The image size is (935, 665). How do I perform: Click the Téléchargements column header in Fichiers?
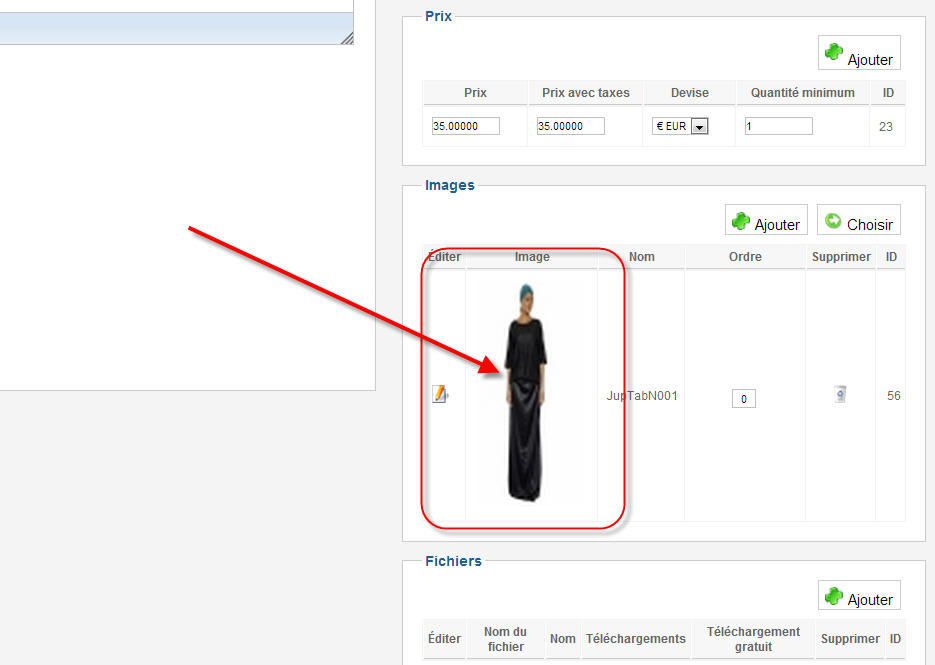636,638
